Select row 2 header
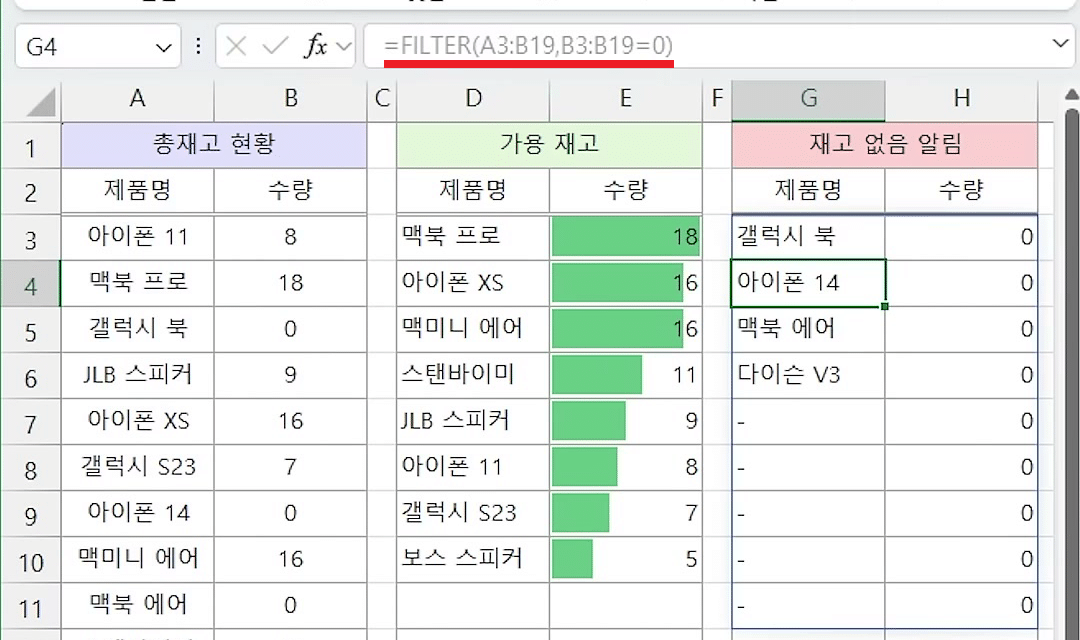Viewport: 1080px width, 640px height. point(31,192)
